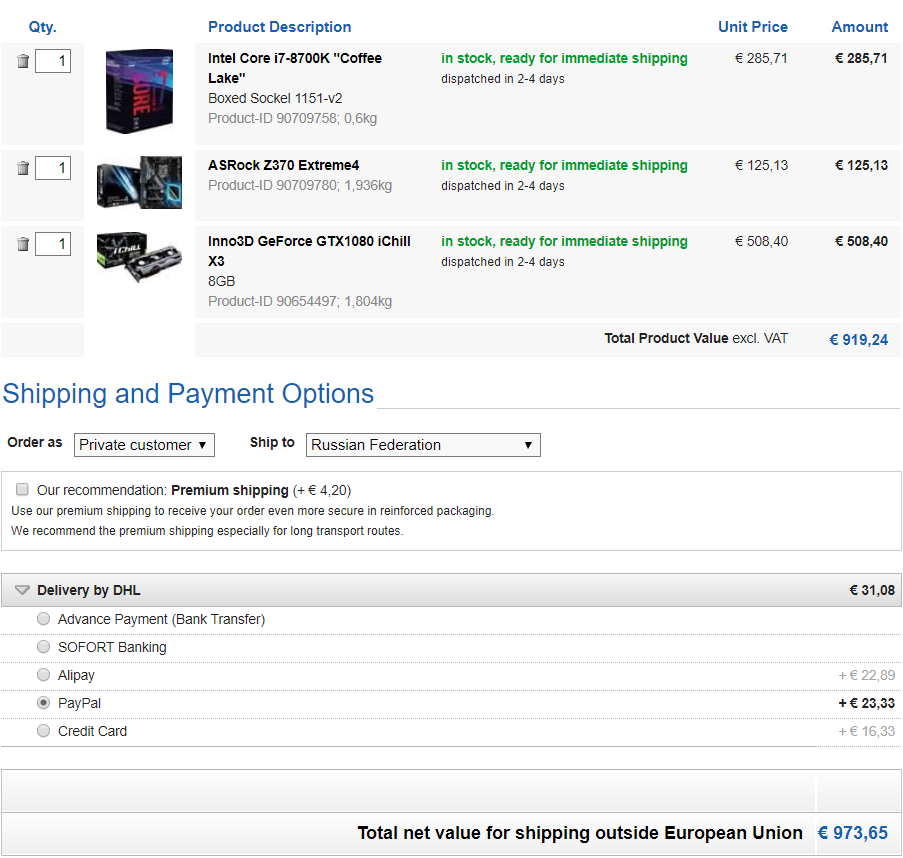Select Advance Payment (Bank Transfer) option

tap(43, 619)
